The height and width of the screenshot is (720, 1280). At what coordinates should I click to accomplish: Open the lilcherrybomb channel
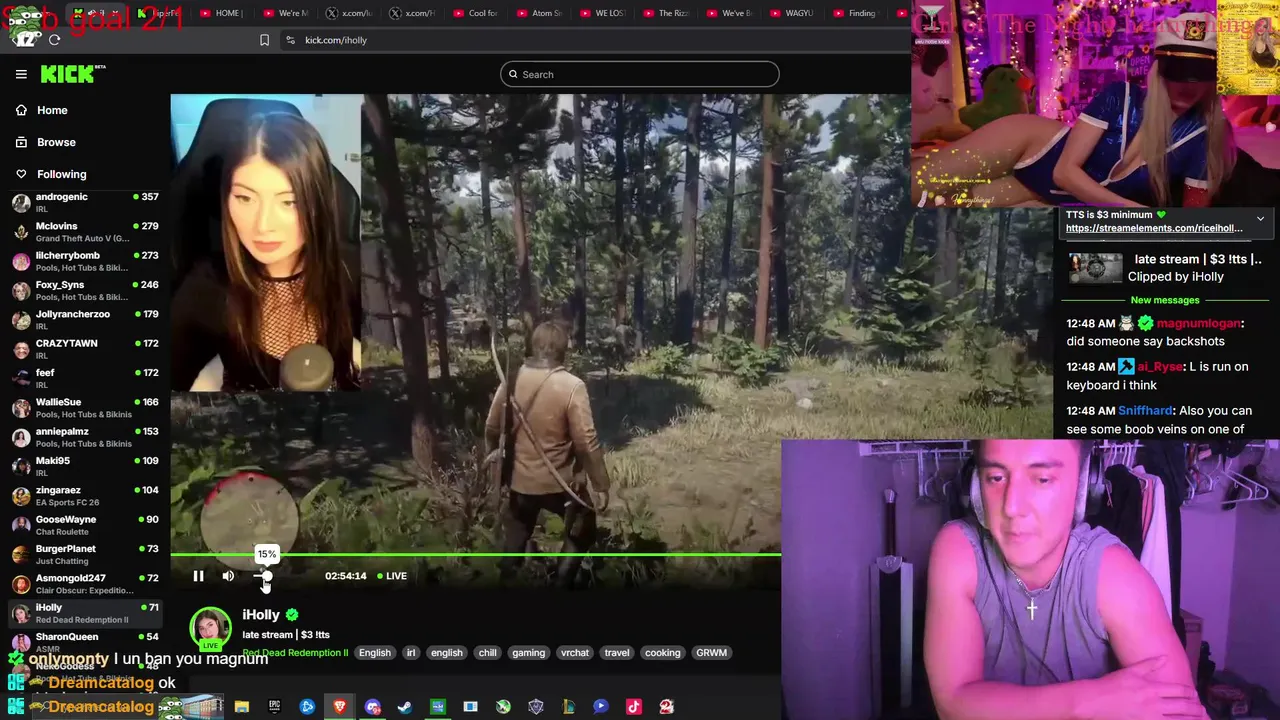pyautogui.click(x=85, y=260)
